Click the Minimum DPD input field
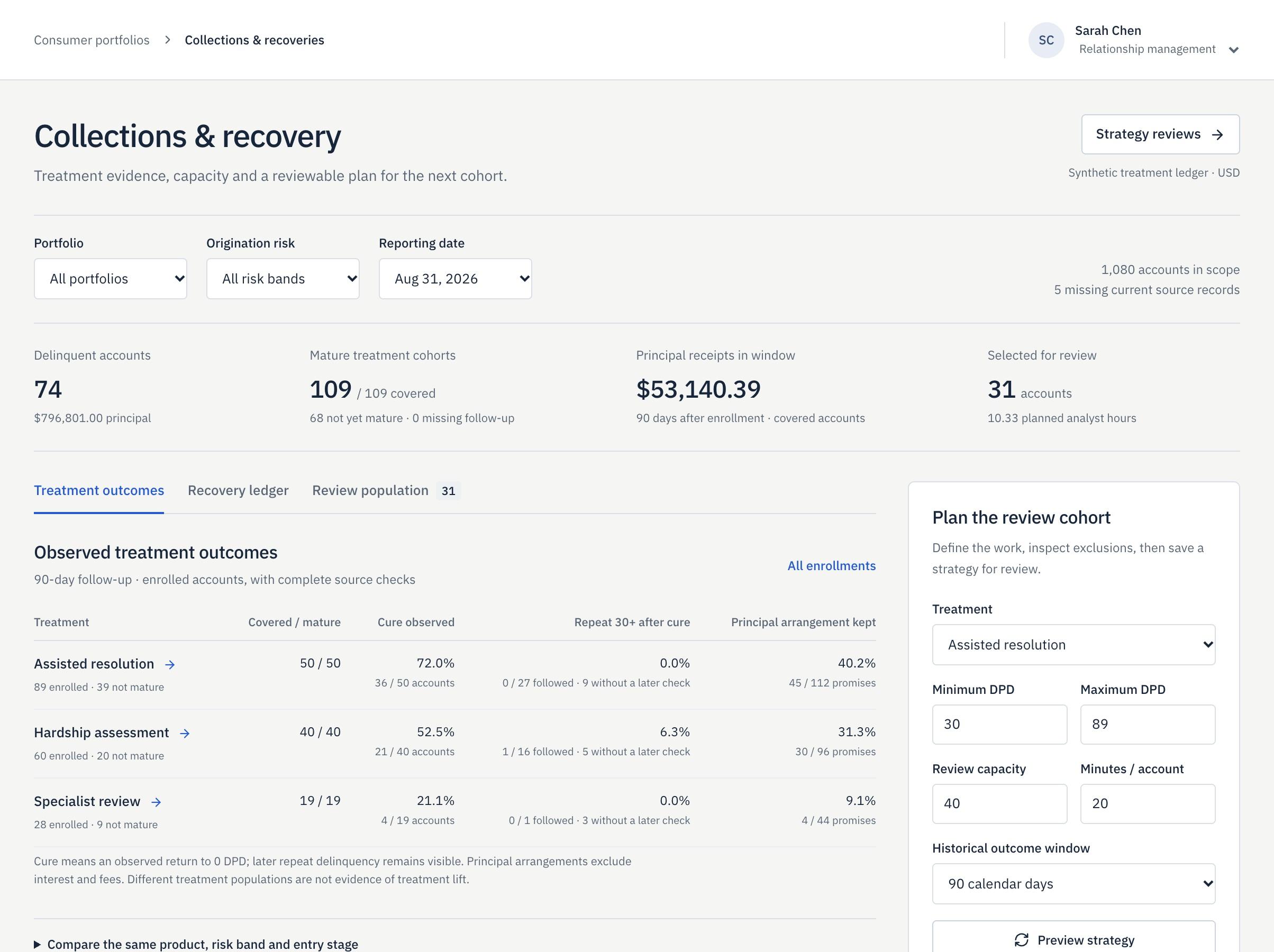This screenshot has width=1274, height=952. (999, 724)
